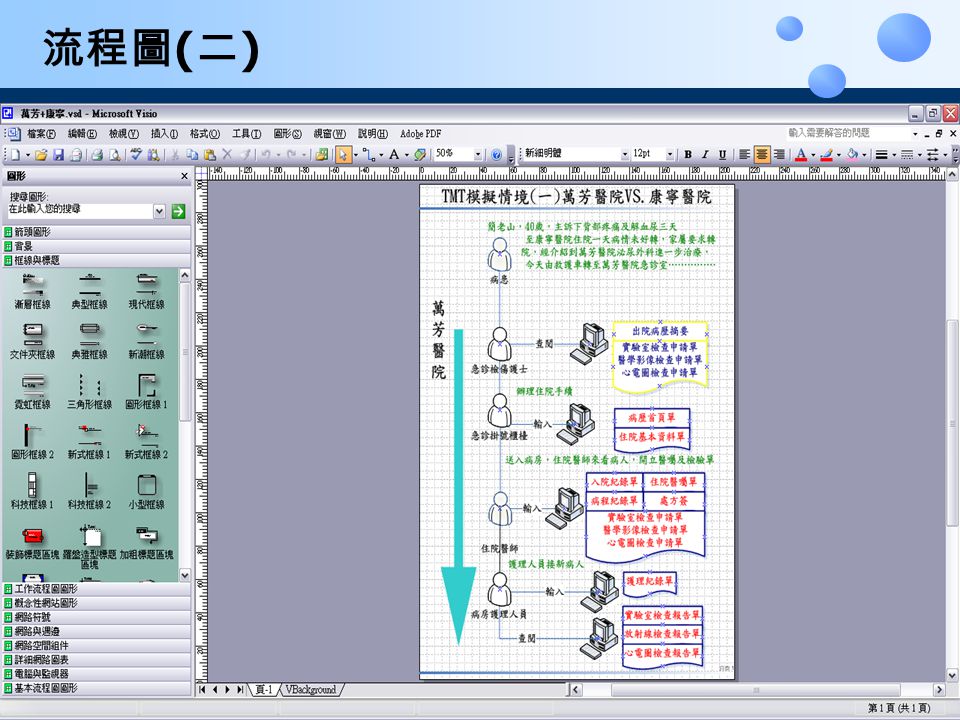Click the Line Color pen icon
The height and width of the screenshot is (720, 960).
point(827,155)
